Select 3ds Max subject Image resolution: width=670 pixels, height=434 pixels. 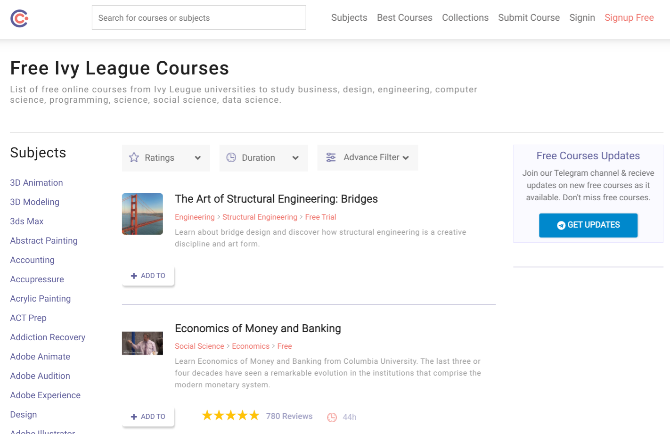click(26, 221)
